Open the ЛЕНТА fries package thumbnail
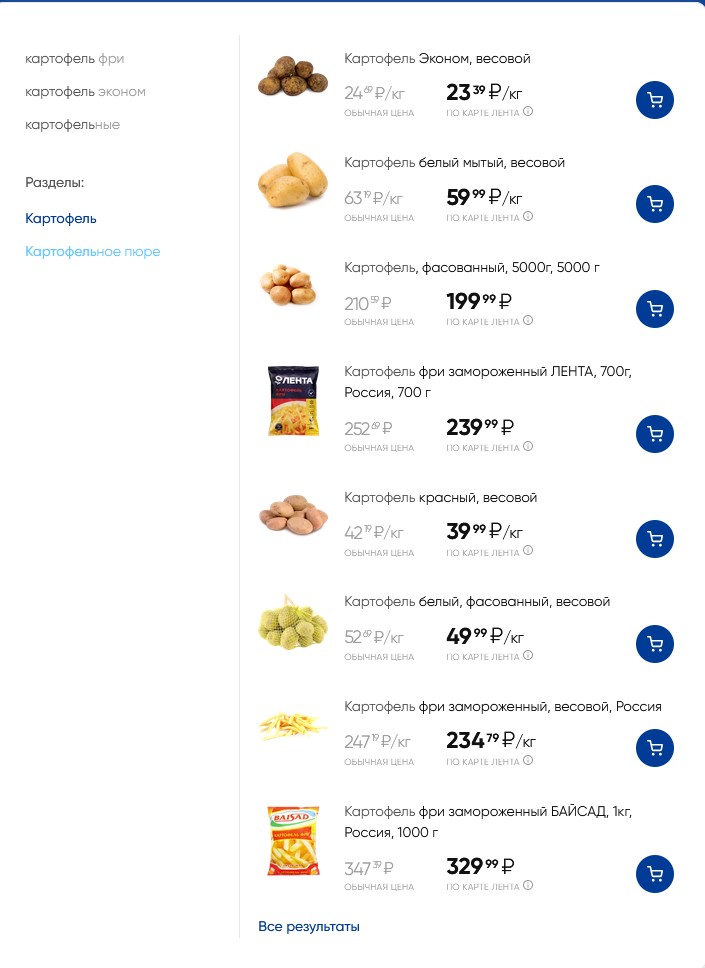The image size is (705, 968). (x=293, y=401)
